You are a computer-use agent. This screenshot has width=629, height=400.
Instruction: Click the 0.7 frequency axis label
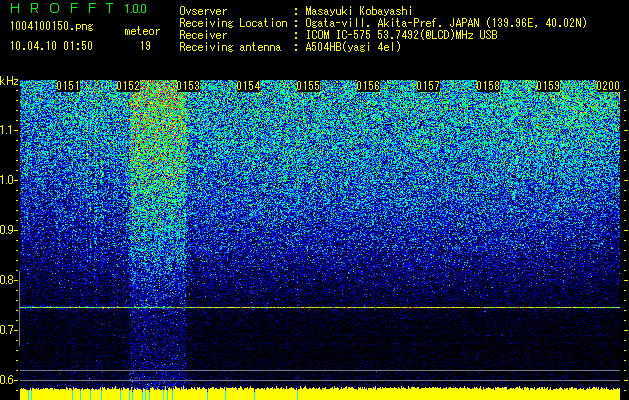click(7, 330)
